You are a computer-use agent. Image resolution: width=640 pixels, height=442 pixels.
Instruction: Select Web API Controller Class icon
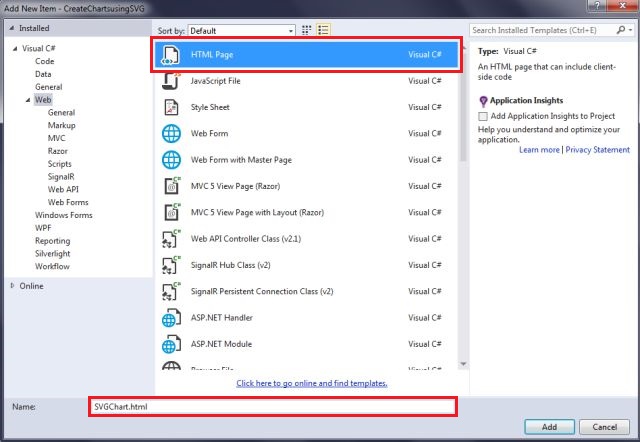click(x=171, y=239)
